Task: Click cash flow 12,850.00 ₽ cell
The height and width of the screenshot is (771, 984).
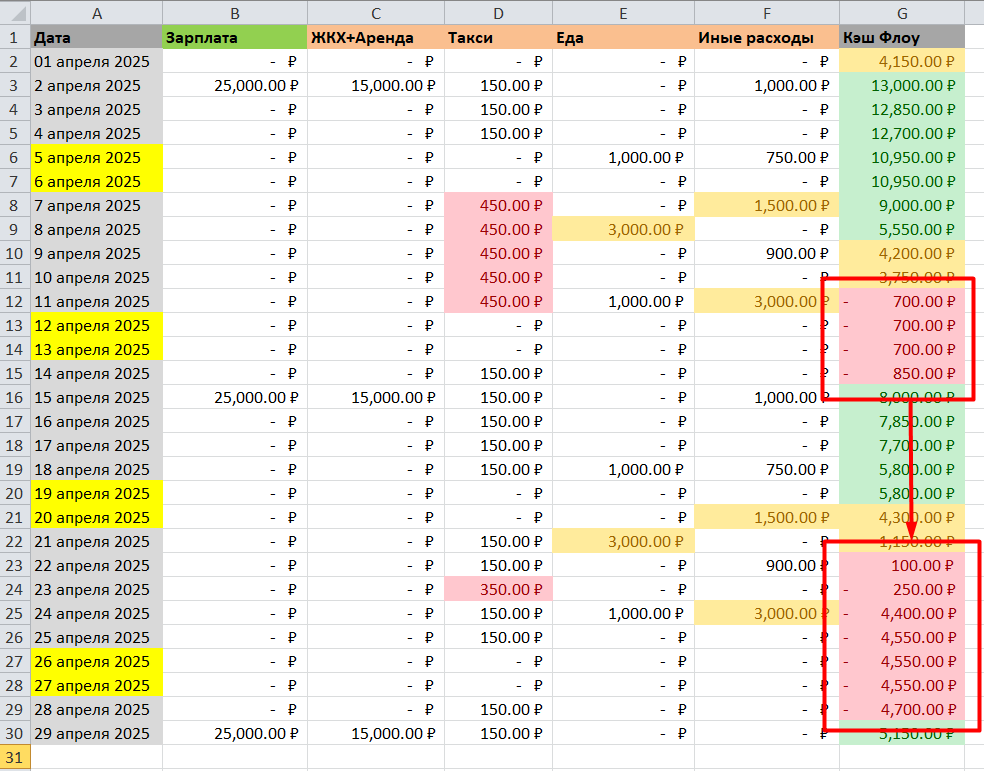Action: pos(902,110)
